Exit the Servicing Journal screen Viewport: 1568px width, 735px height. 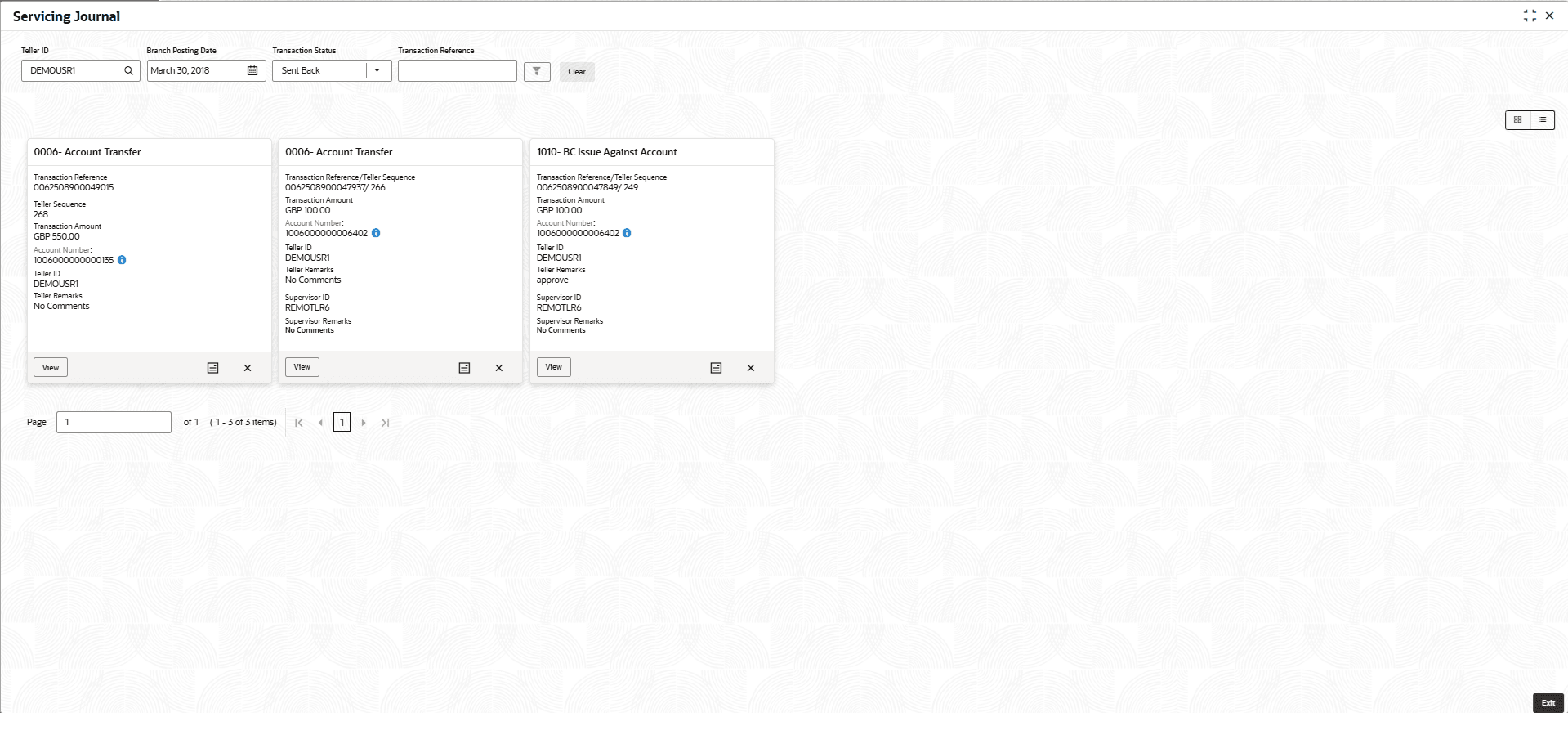pyautogui.click(x=1548, y=703)
